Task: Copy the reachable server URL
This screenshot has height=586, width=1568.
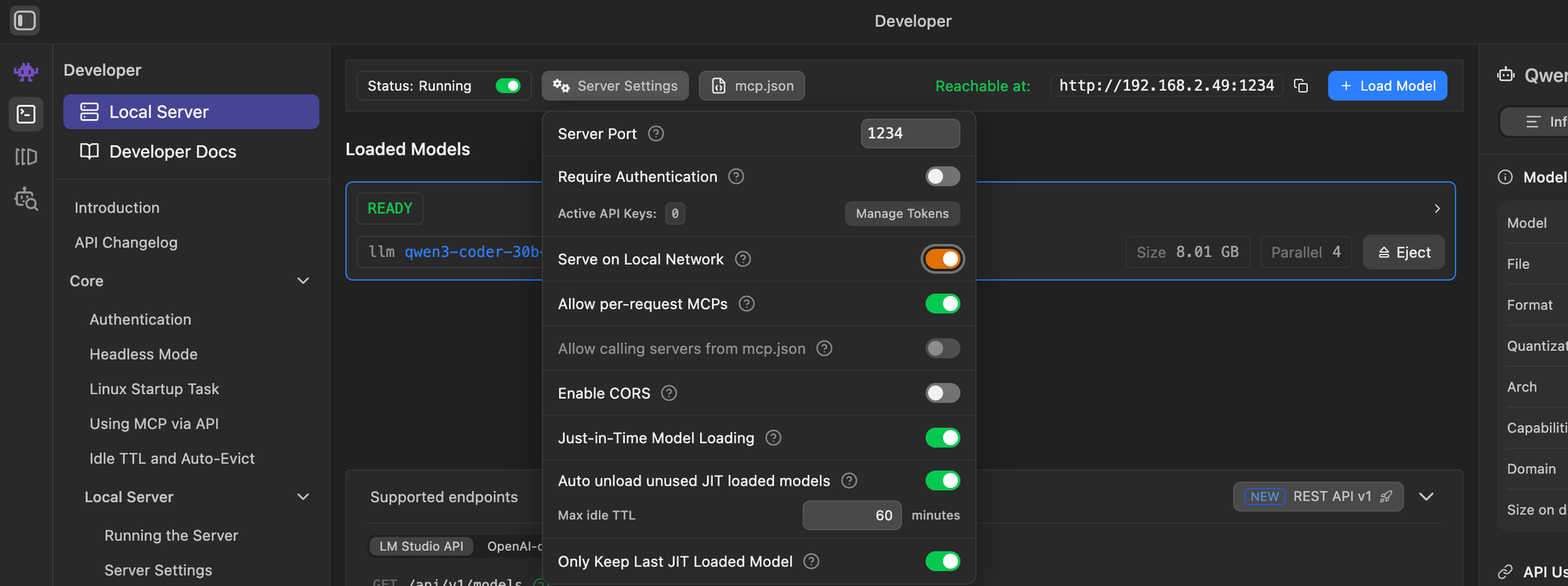Action: (1301, 85)
